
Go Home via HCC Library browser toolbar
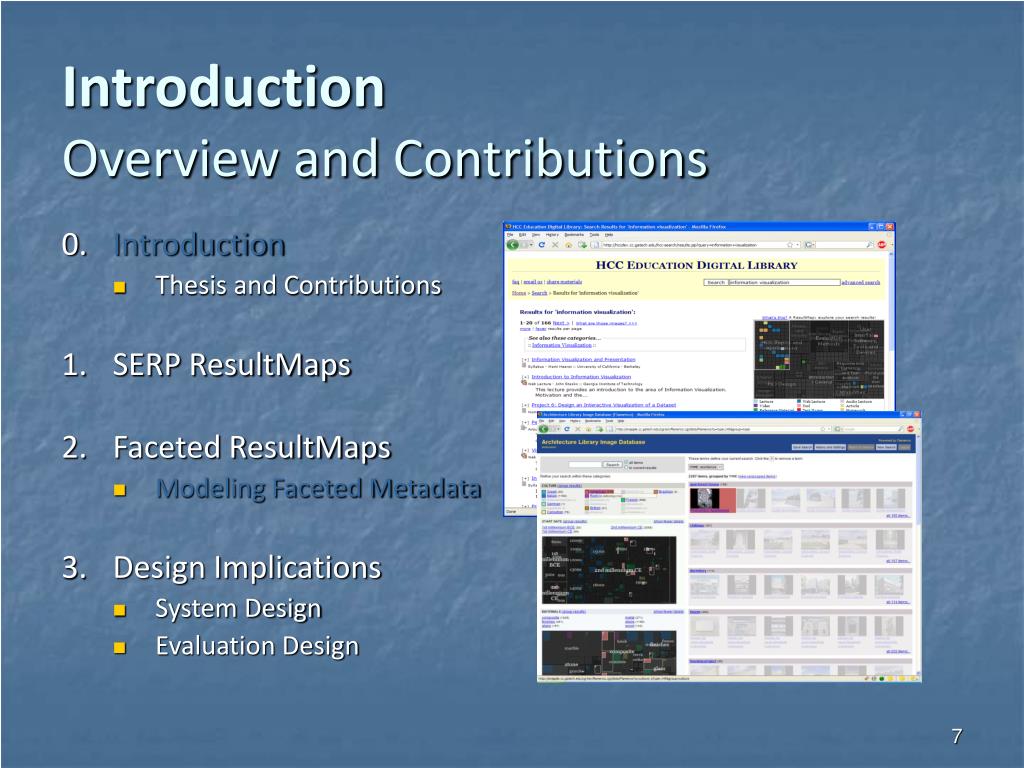pos(568,245)
